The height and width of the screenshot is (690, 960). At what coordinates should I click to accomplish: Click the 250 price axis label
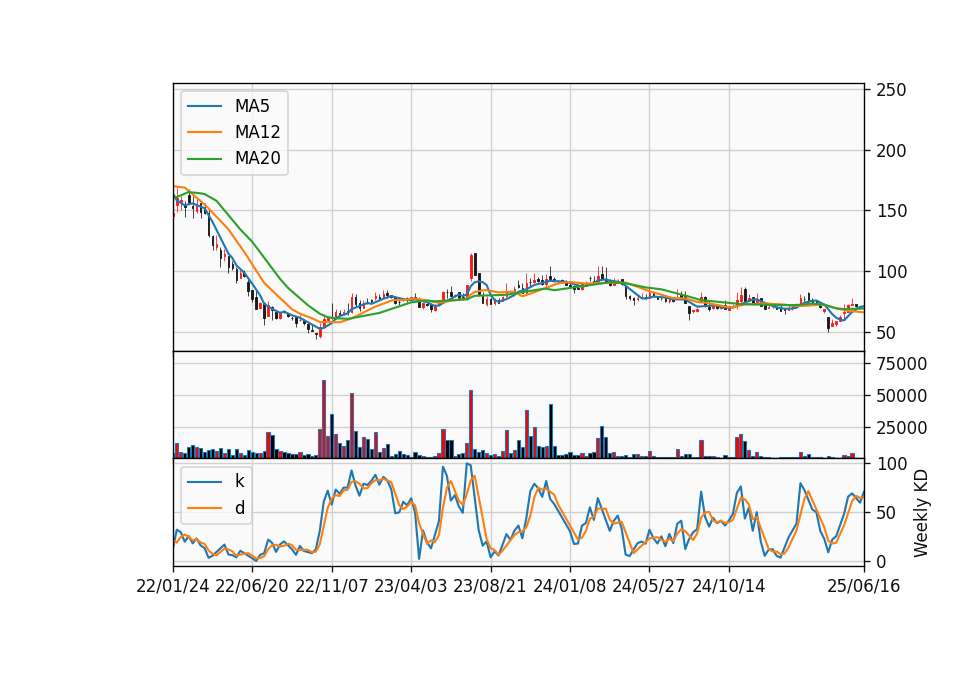[x=891, y=90]
